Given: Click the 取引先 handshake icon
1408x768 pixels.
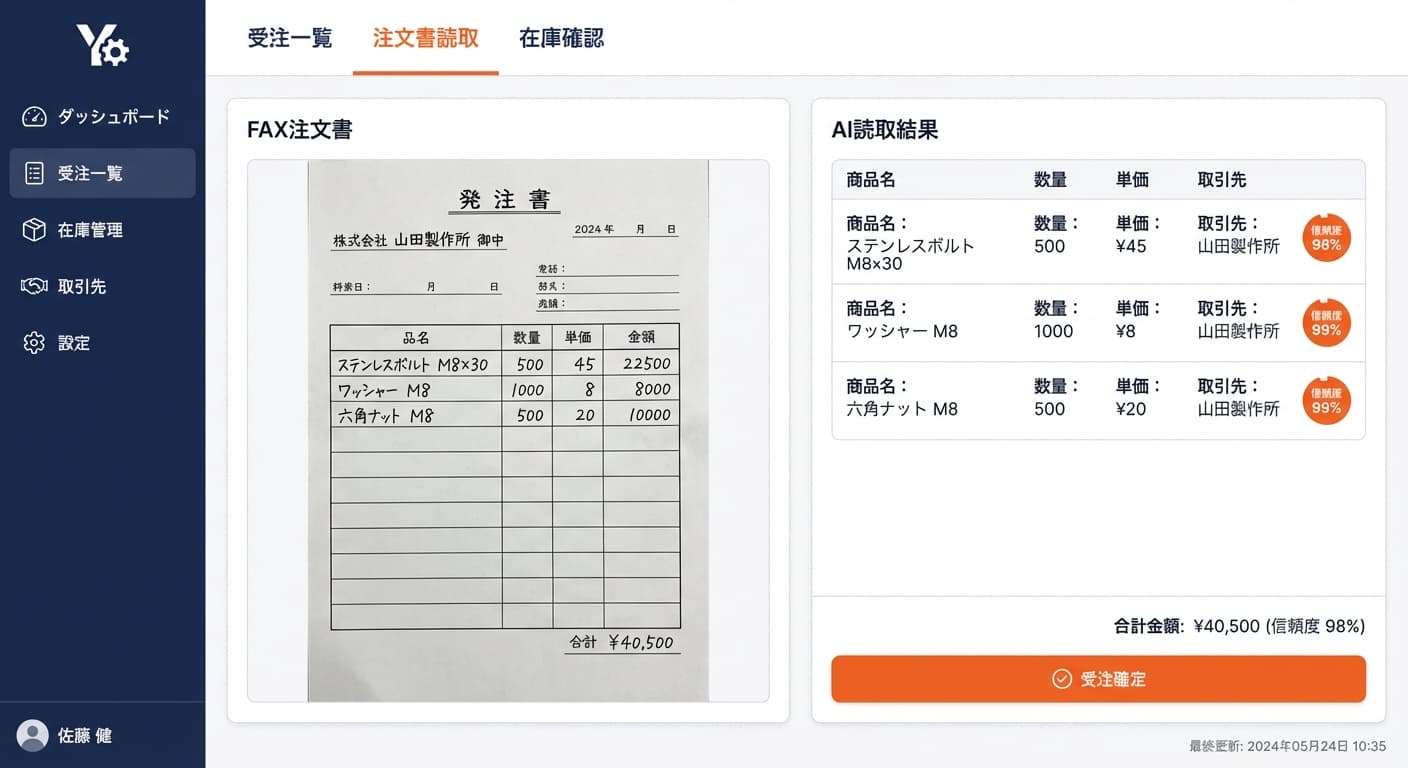Looking at the screenshot, I should tap(34, 287).
